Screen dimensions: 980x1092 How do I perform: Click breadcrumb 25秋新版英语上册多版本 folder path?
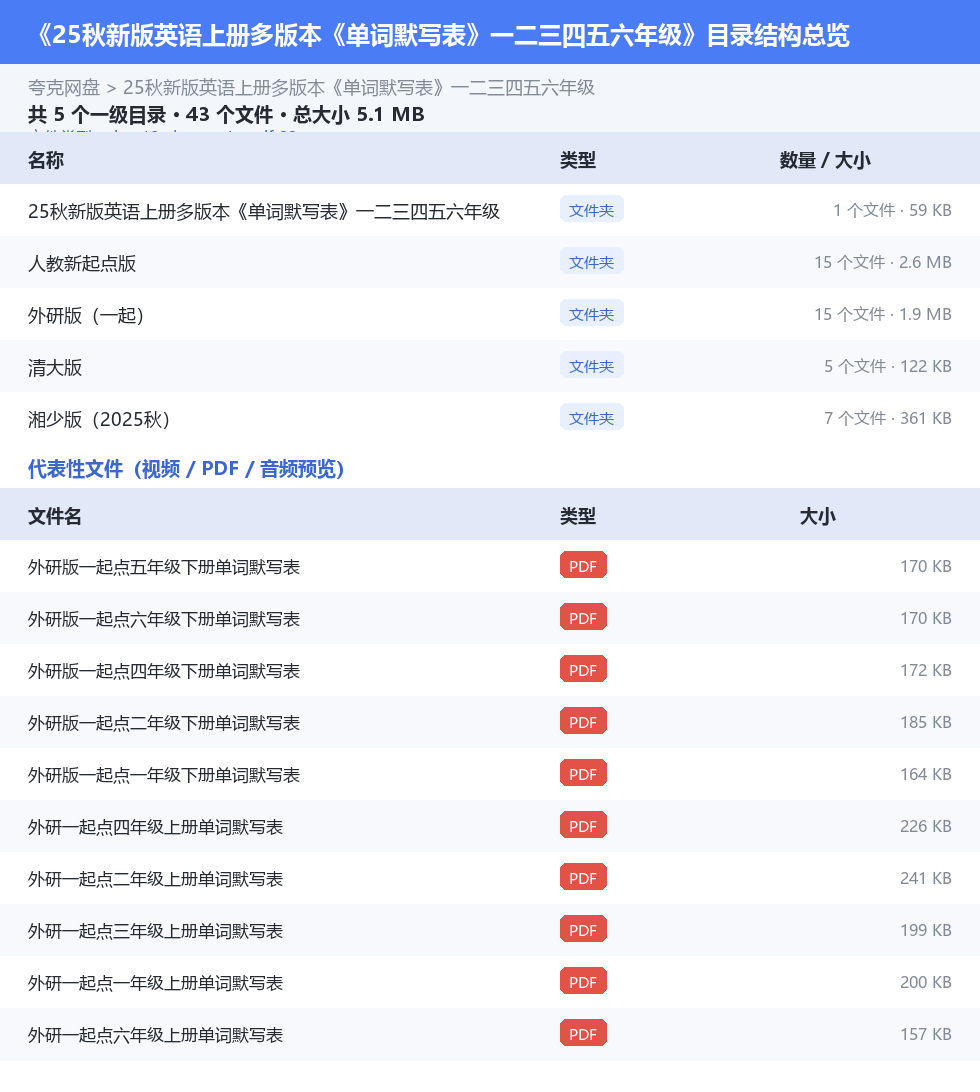tap(359, 88)
